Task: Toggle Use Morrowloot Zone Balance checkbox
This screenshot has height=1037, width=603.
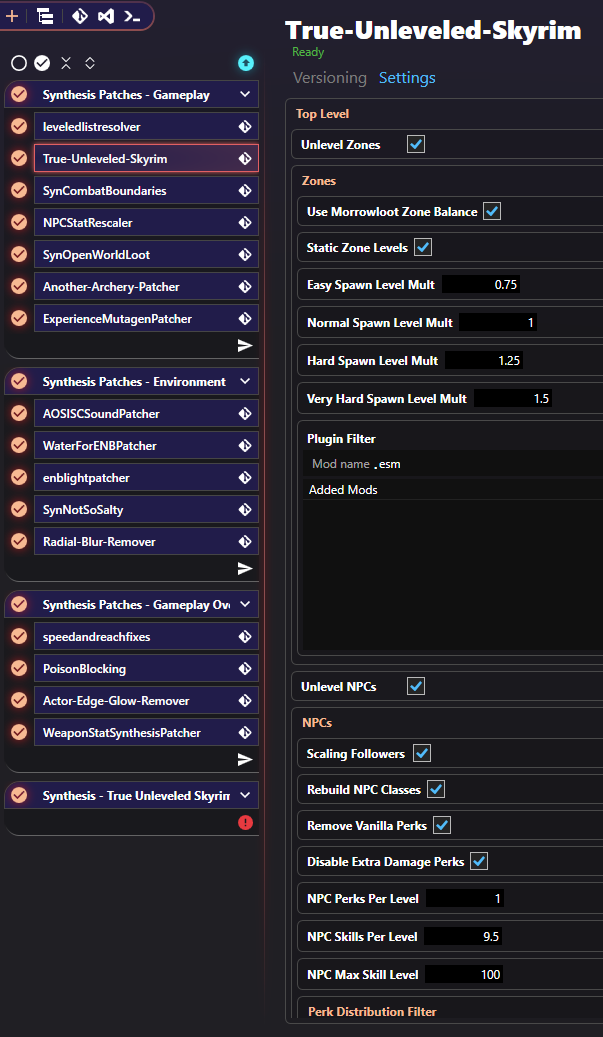Action: 492,212
